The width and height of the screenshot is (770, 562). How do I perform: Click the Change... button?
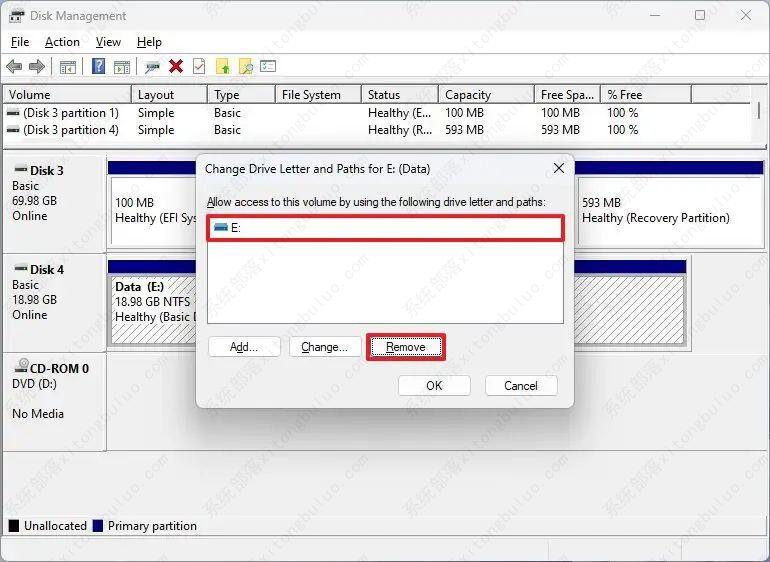click(x=325, y=347)
